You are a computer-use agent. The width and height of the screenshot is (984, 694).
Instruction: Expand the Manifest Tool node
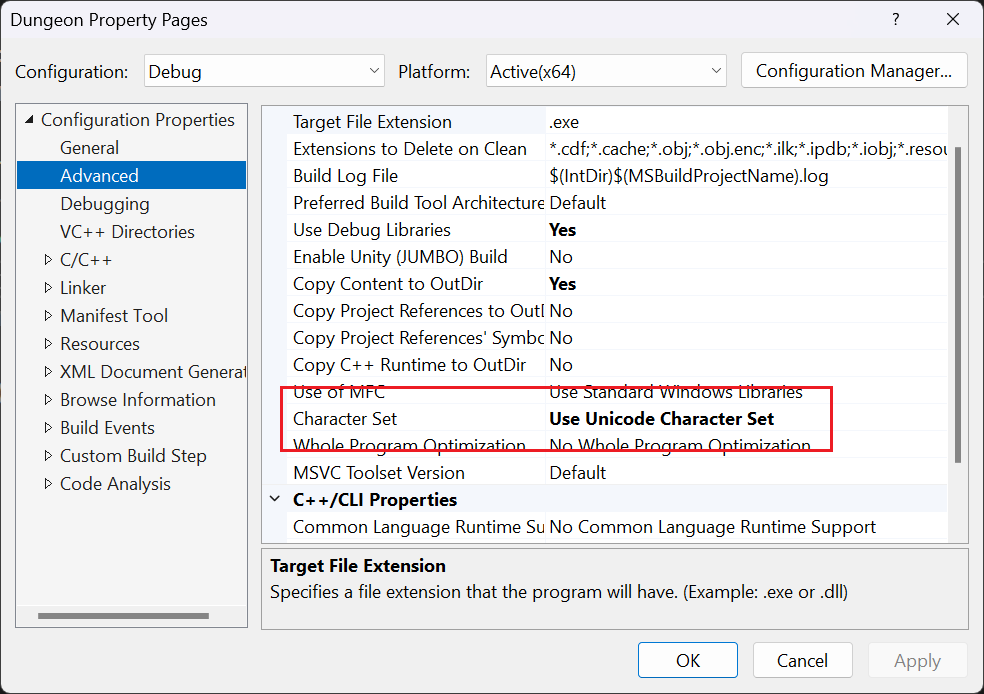(x=48, y=316)
